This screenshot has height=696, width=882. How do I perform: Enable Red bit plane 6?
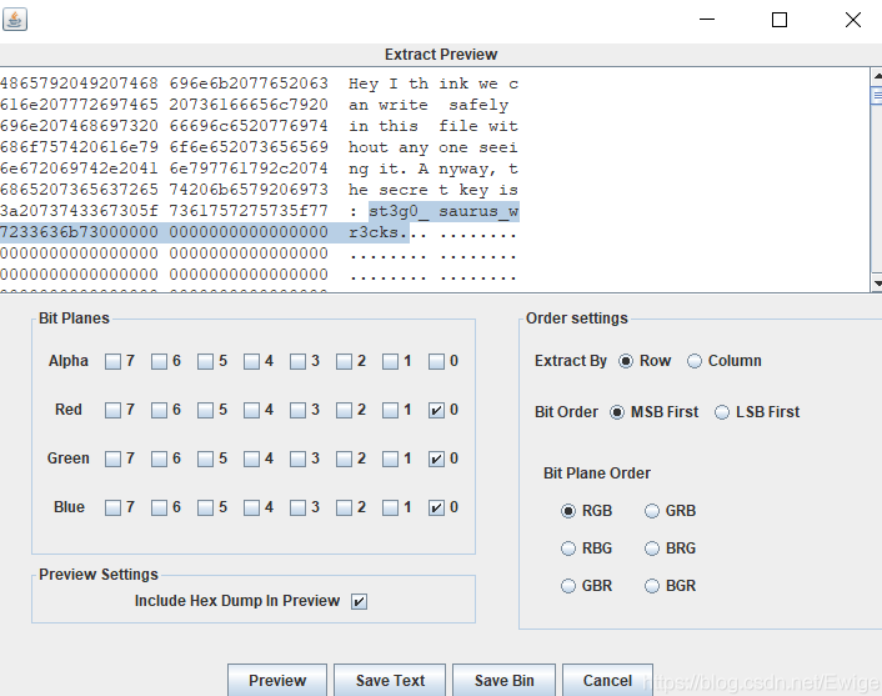pos(159,410)
